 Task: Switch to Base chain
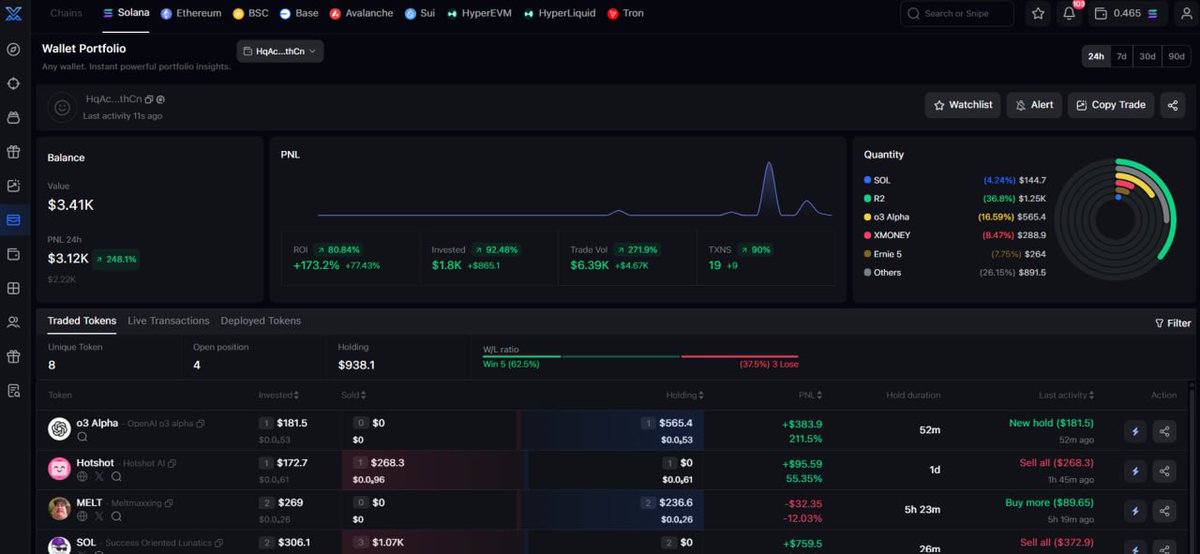(299, 13)
